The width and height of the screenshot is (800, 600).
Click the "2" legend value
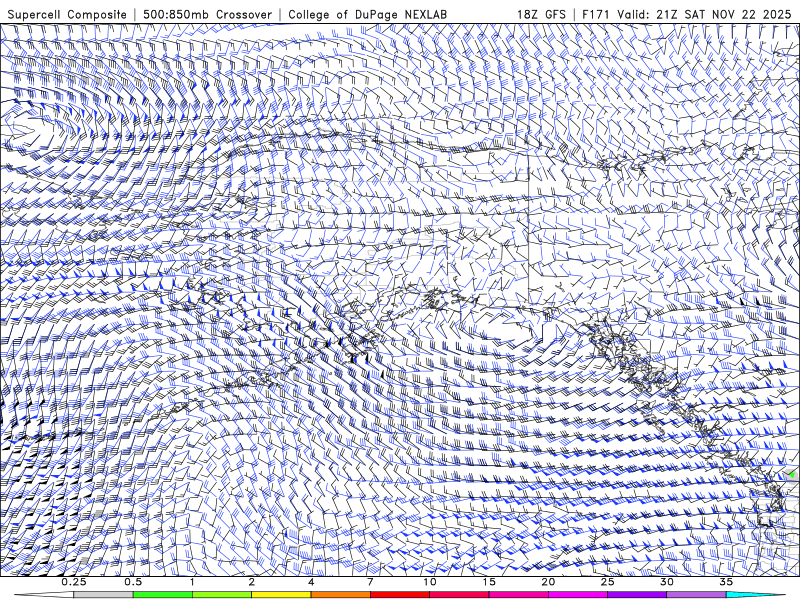coord(252,582)
